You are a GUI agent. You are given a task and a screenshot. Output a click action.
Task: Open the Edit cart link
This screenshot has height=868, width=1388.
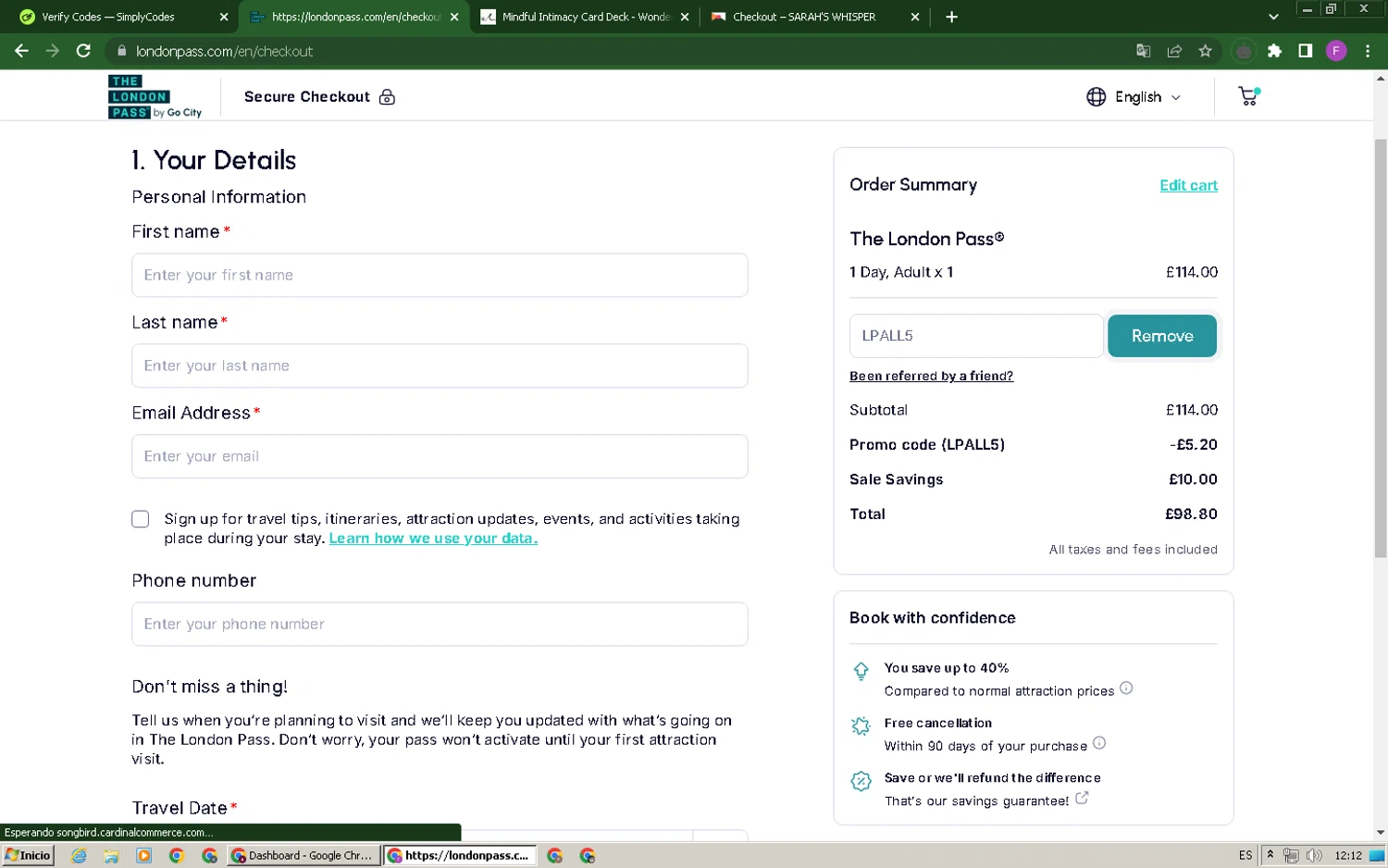1188,185
